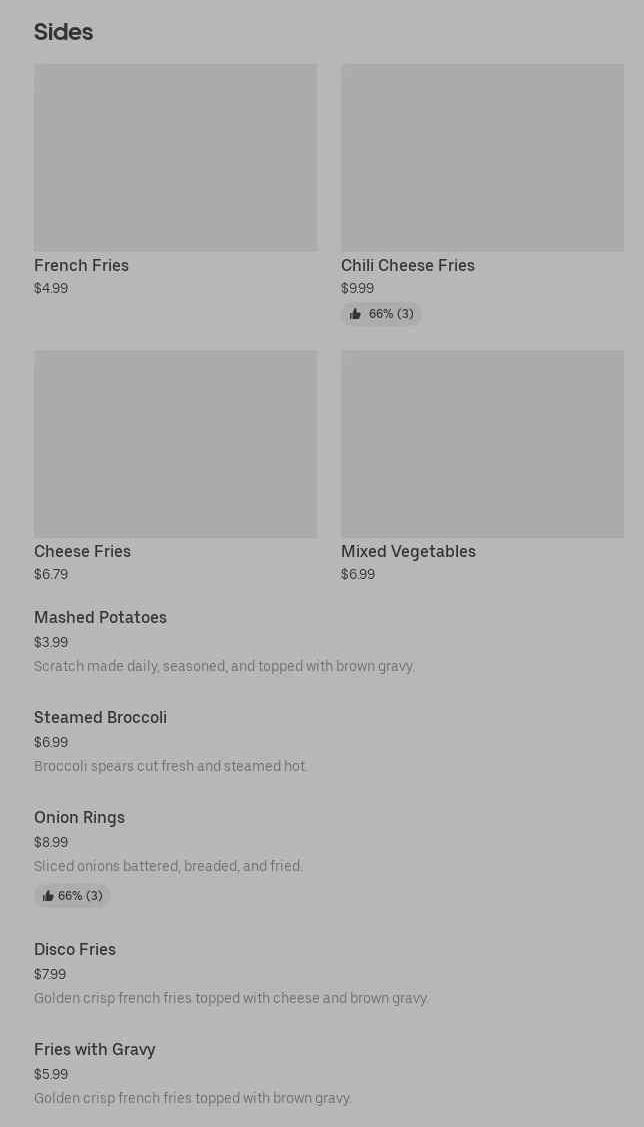Click thumbs-up icon under Chili Cheese Fries
This screenshot has height=1127, width=644.
tap(355, 314)
